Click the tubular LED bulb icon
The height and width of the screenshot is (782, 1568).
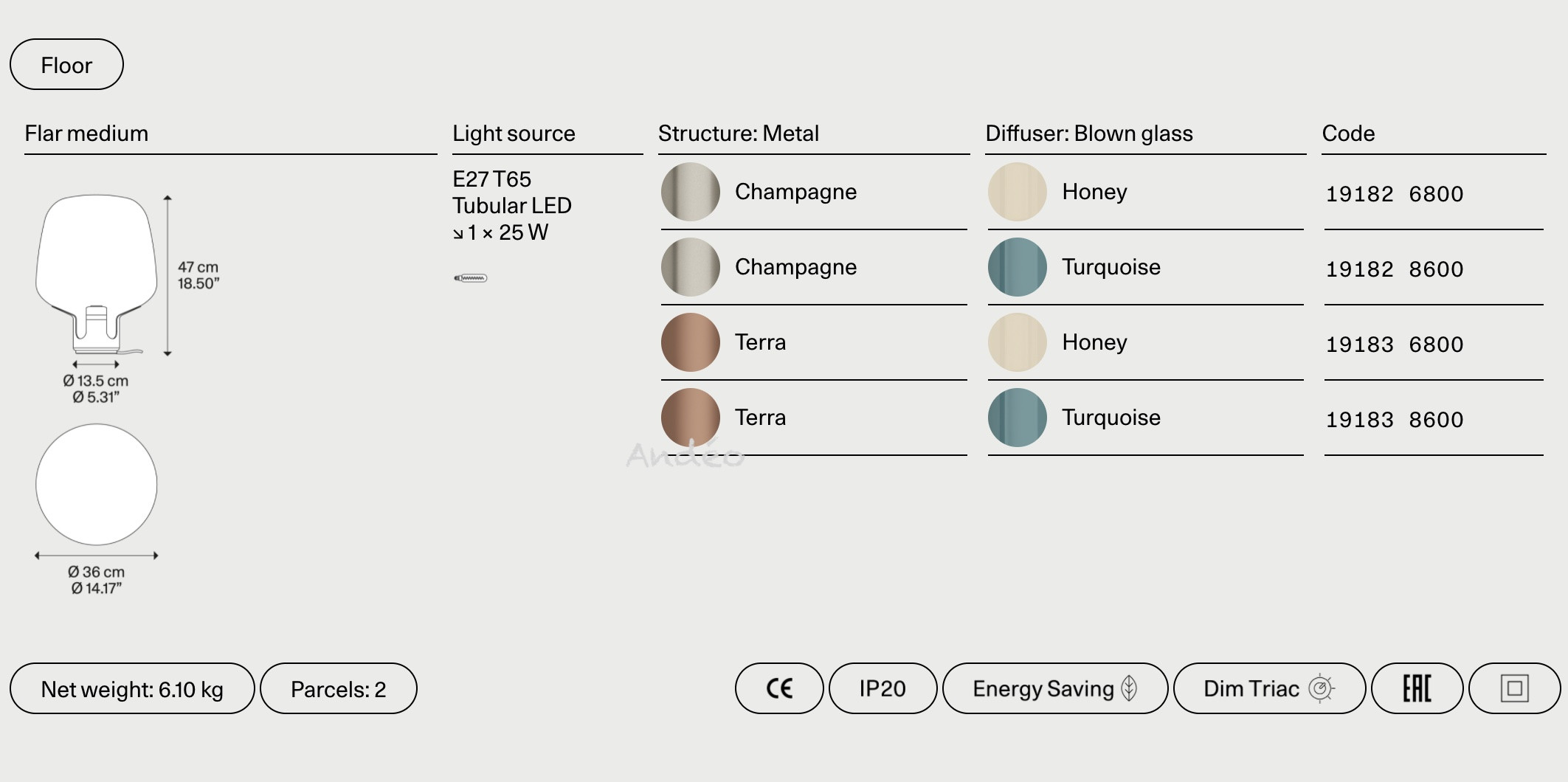471,278
